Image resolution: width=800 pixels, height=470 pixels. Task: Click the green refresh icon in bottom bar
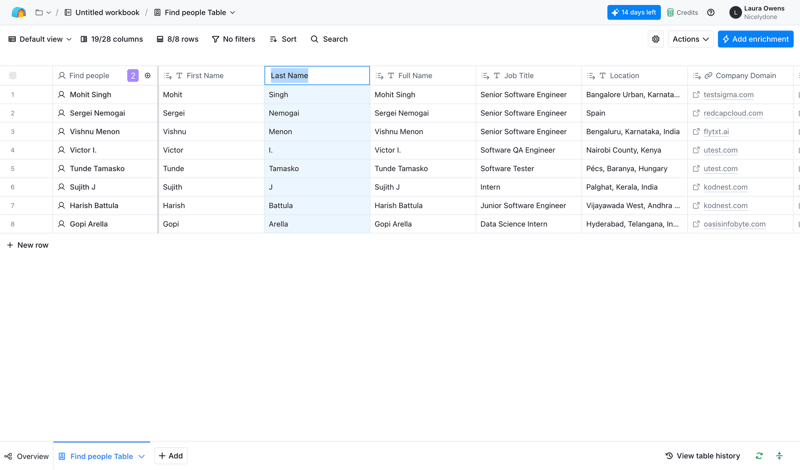759,456
